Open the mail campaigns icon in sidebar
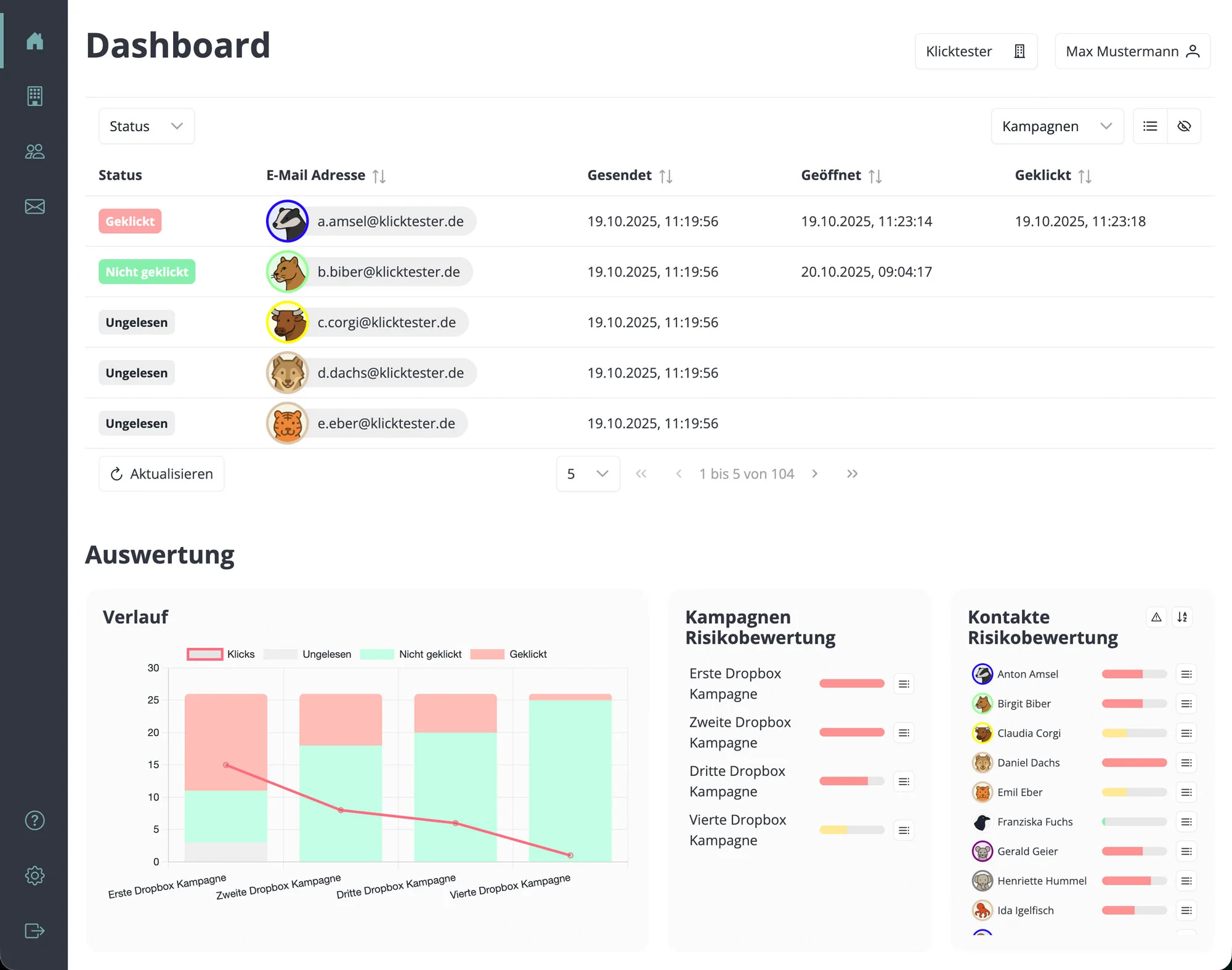The image size is (1232, 970). point(34,206)
